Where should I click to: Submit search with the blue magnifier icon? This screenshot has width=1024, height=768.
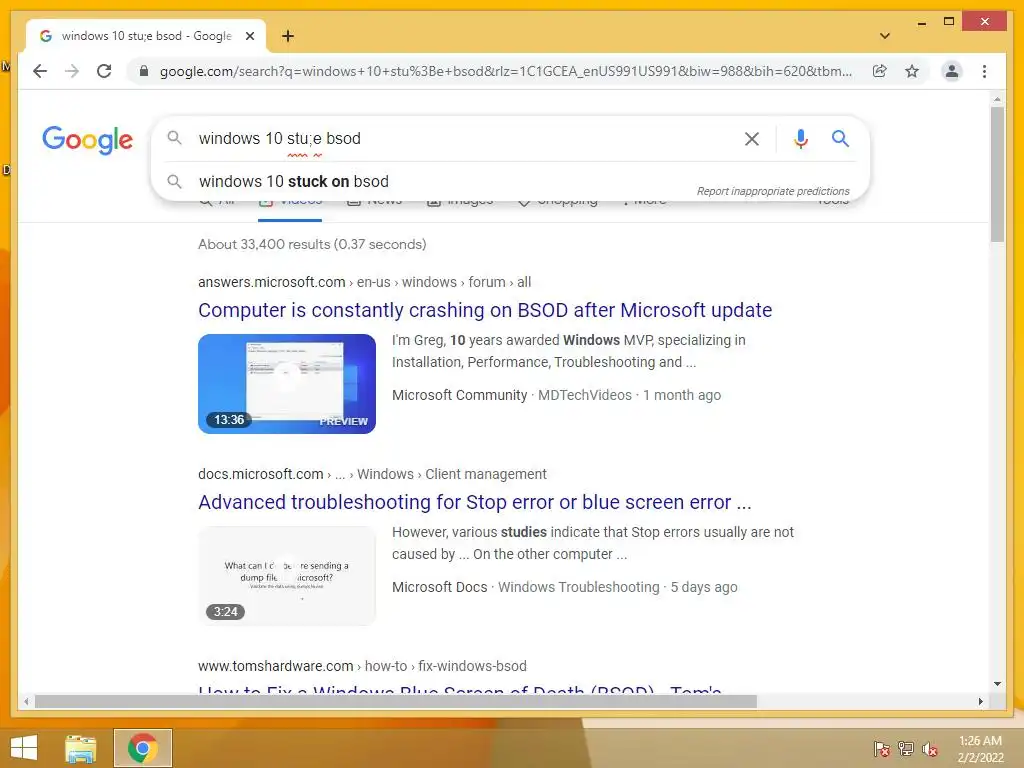(x=840, y=138)
